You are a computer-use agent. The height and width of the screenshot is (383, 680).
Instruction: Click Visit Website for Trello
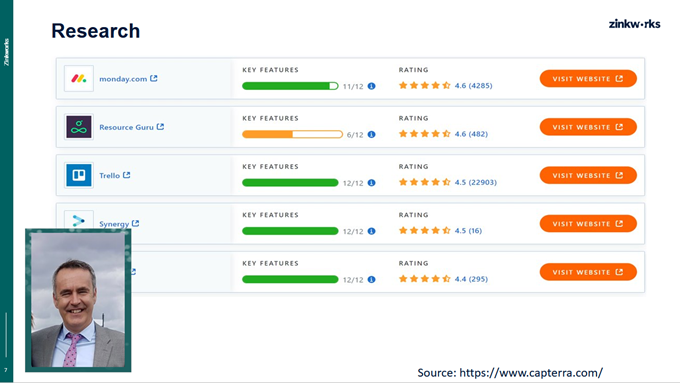[588, 175]
